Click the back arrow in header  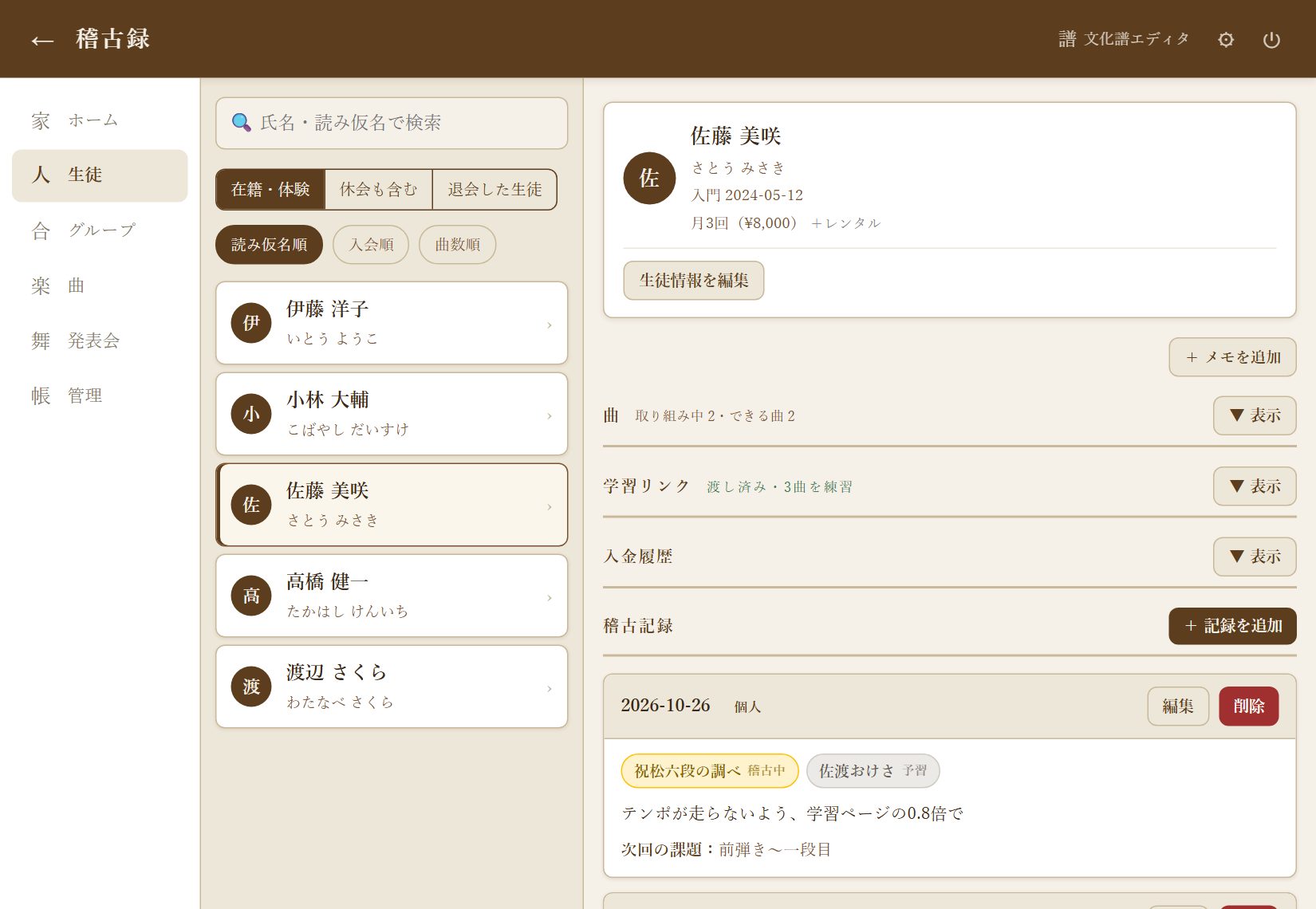click(x=42, y=40)
